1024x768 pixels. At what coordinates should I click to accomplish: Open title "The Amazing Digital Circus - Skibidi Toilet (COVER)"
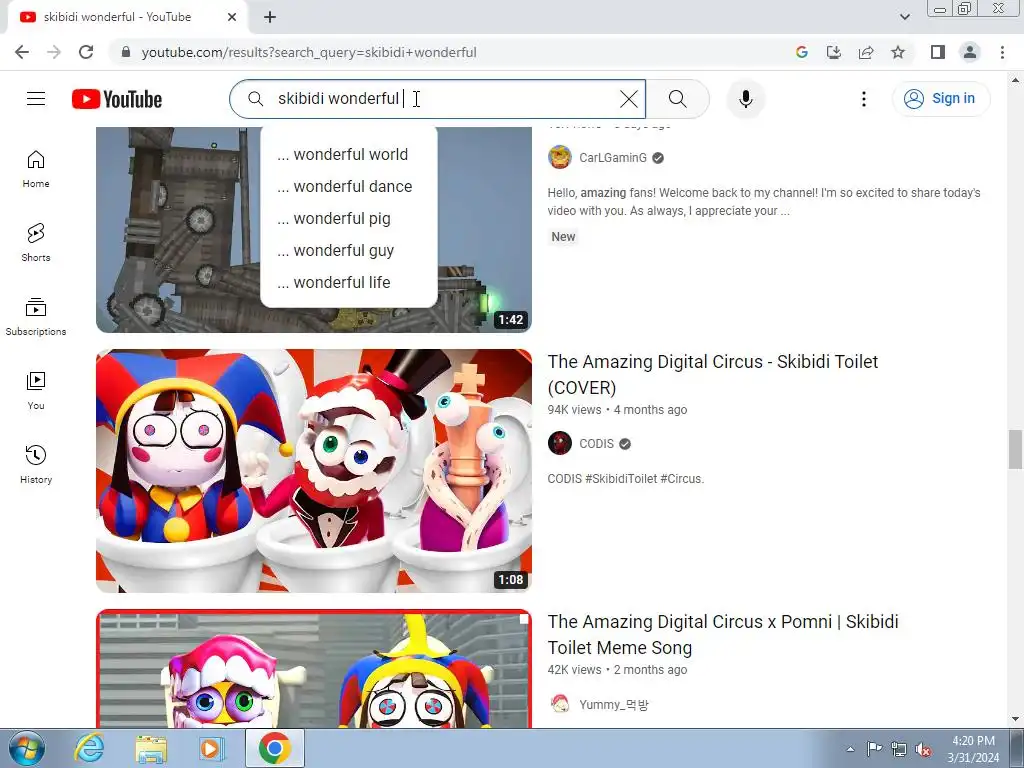pos(712,374)
